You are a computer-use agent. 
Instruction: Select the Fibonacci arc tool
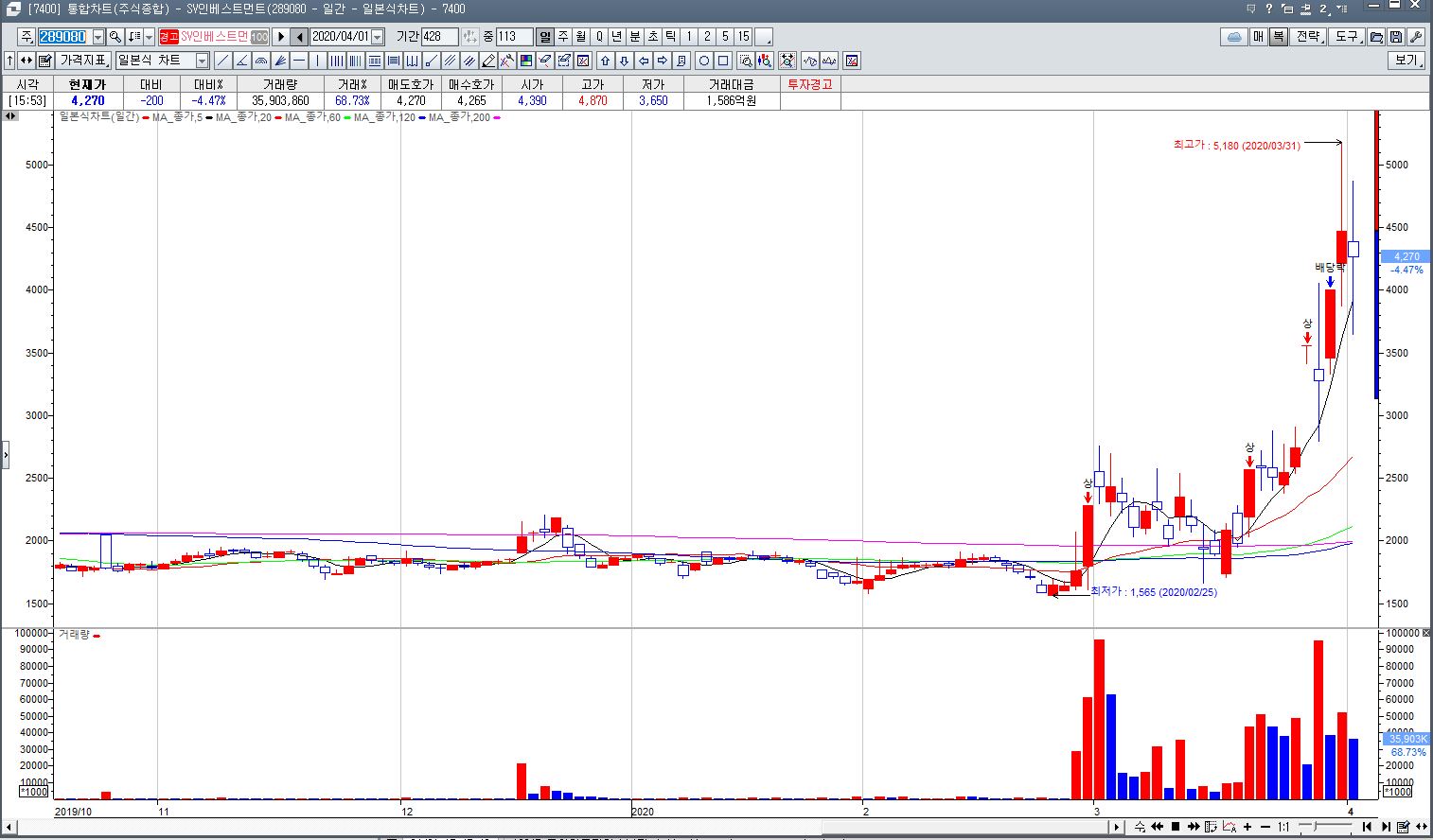click(x=261, y=61)
